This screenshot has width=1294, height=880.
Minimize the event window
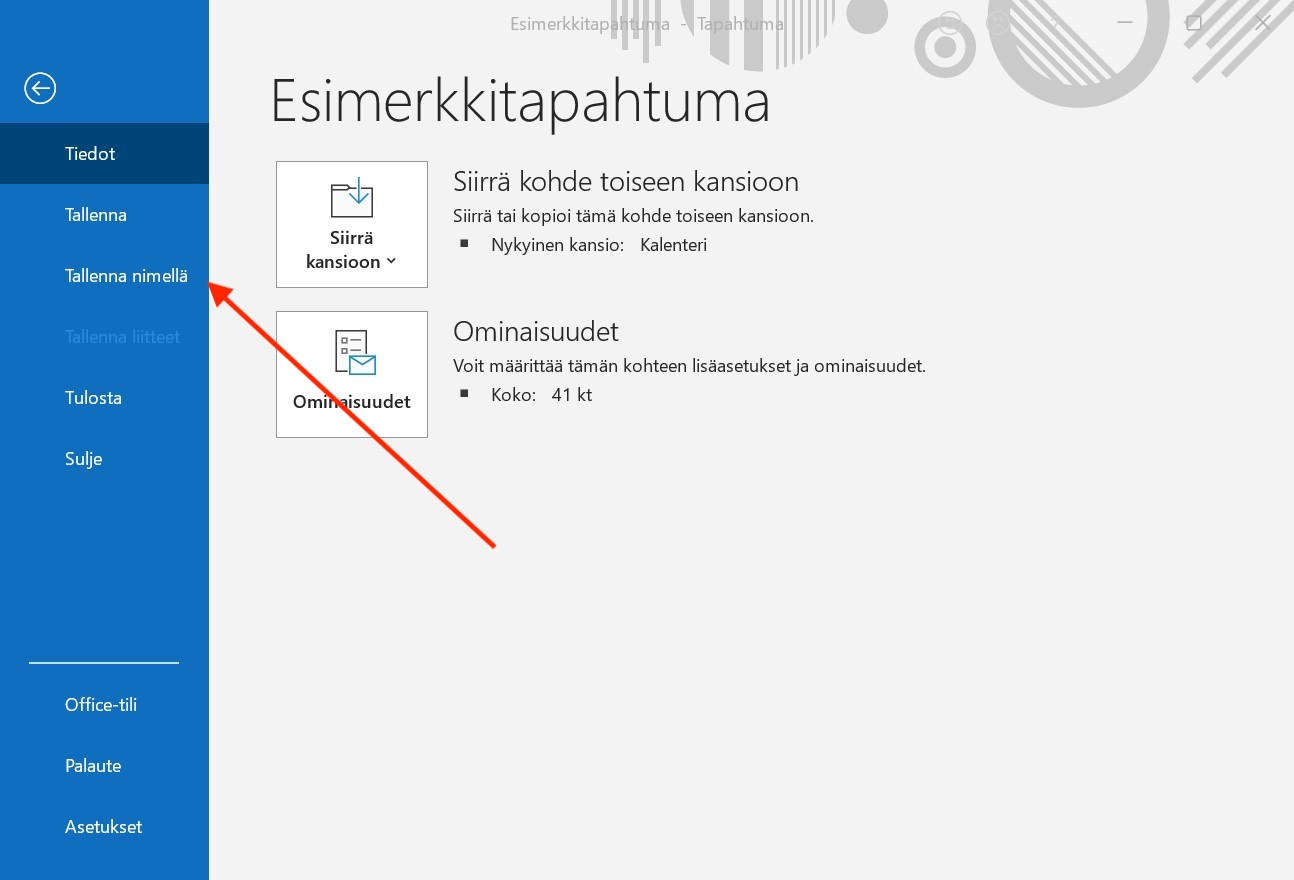(1124, 23)
